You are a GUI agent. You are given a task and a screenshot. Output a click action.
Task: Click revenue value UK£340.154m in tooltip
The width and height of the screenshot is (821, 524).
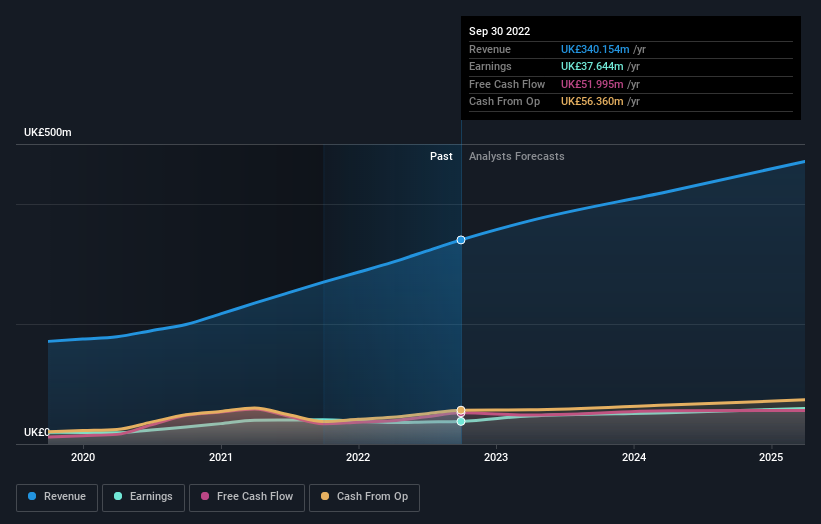point(595,49)
